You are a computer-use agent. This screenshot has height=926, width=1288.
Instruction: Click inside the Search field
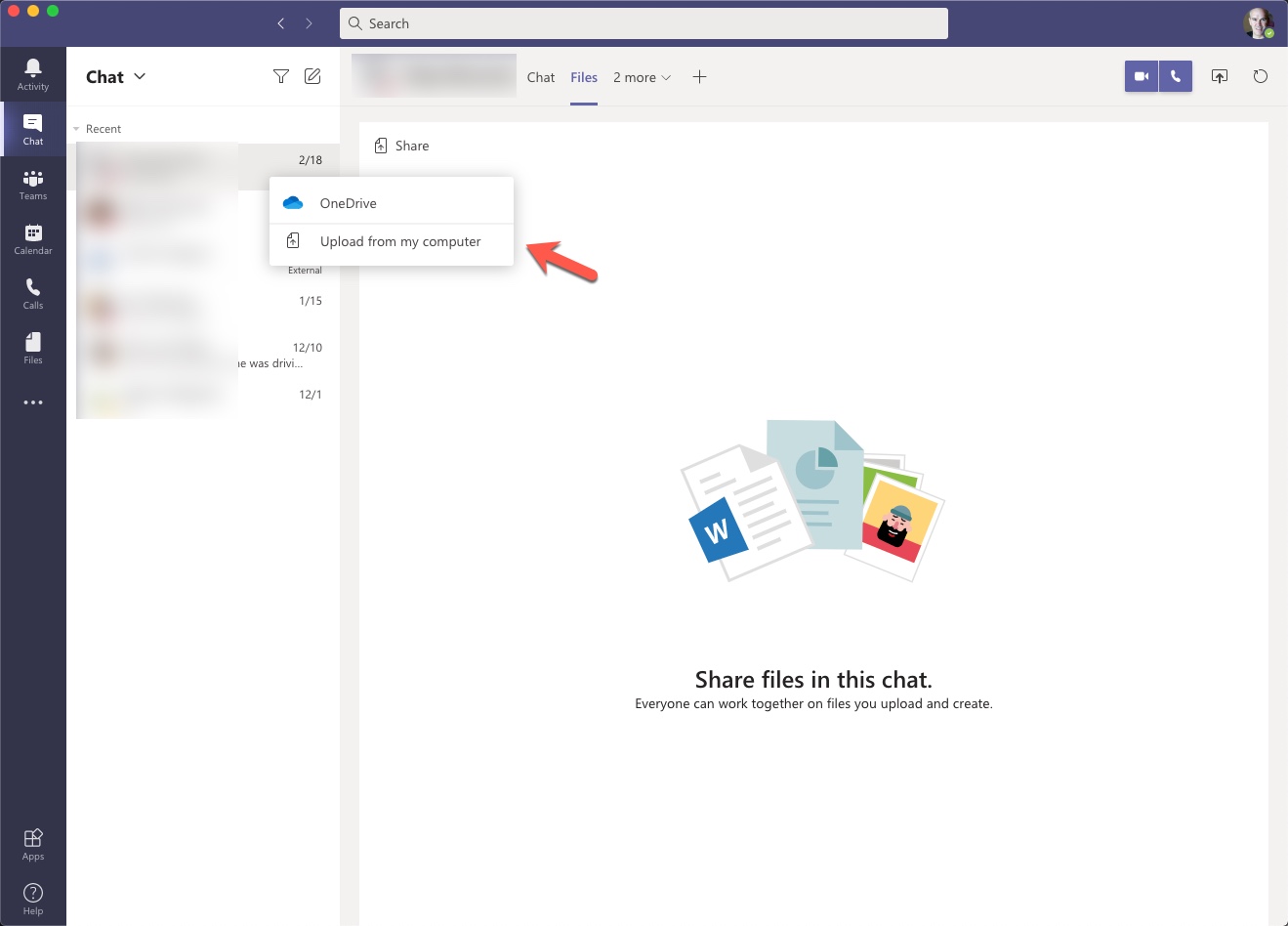(x=644, y=22)
